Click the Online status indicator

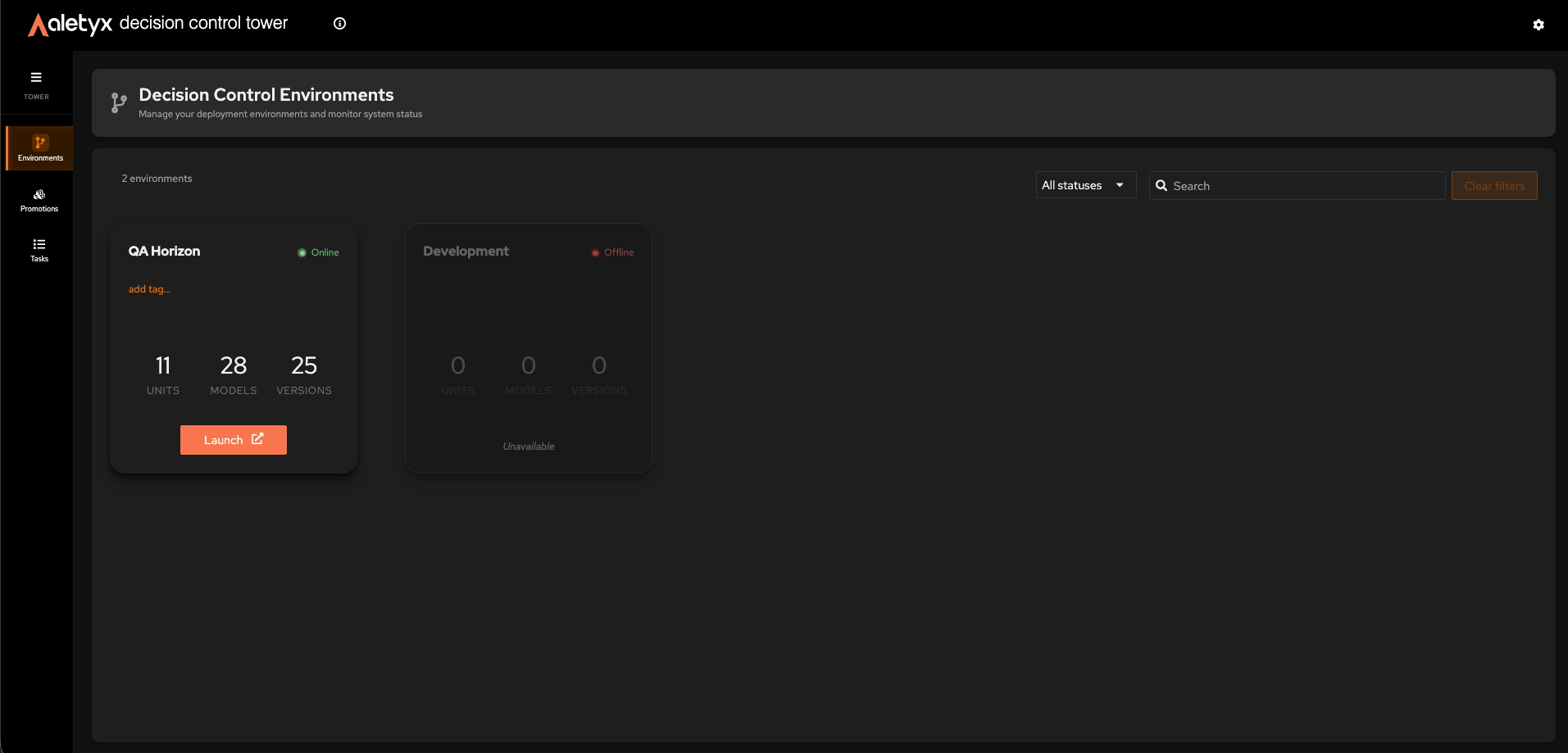(x=318, y=252)
